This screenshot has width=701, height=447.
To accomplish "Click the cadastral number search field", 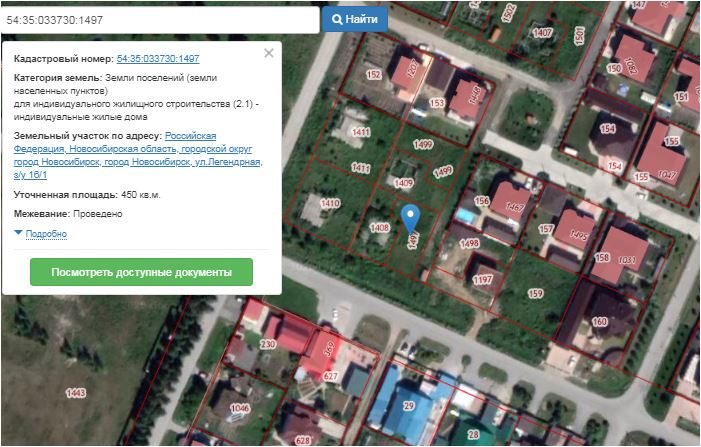I will tap(160, 19).
